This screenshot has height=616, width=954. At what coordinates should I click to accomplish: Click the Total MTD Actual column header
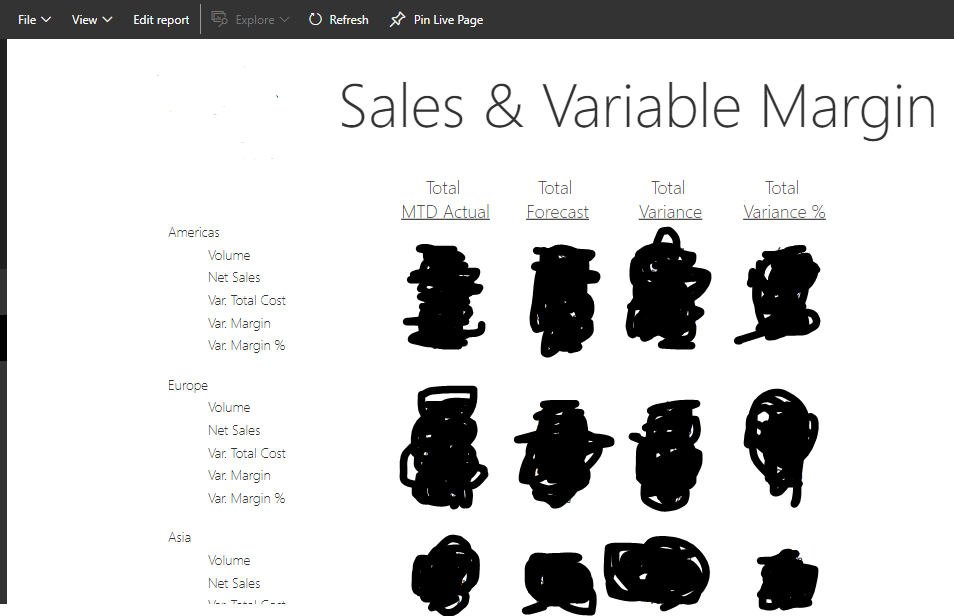(x=445, y=200)
